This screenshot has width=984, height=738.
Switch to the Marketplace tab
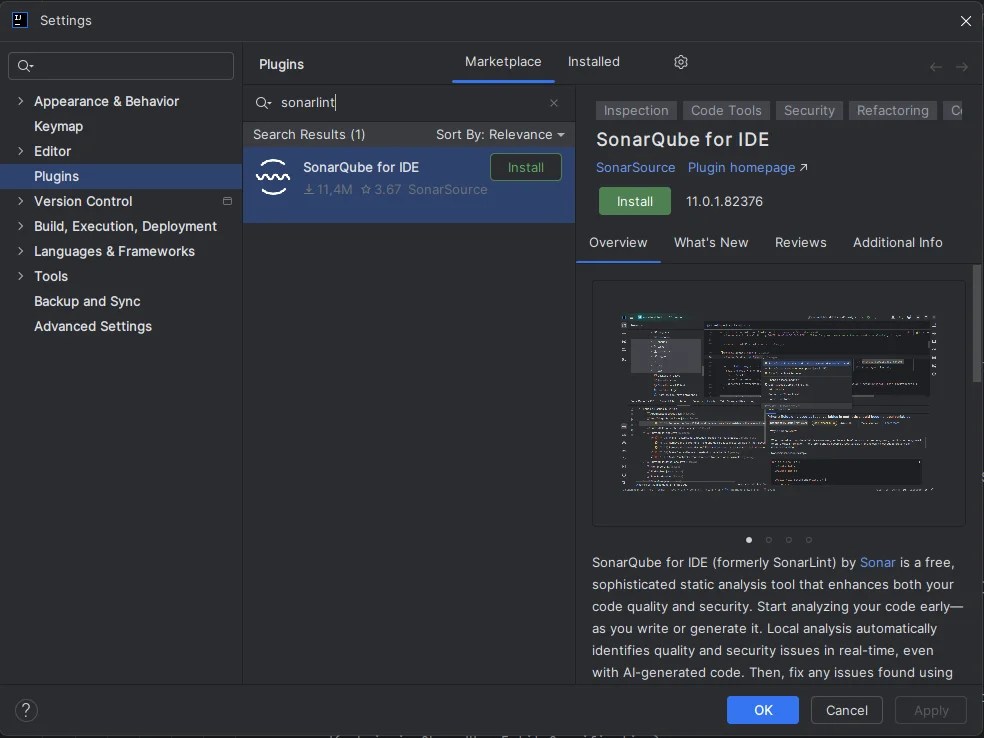(x=503, y=62)
